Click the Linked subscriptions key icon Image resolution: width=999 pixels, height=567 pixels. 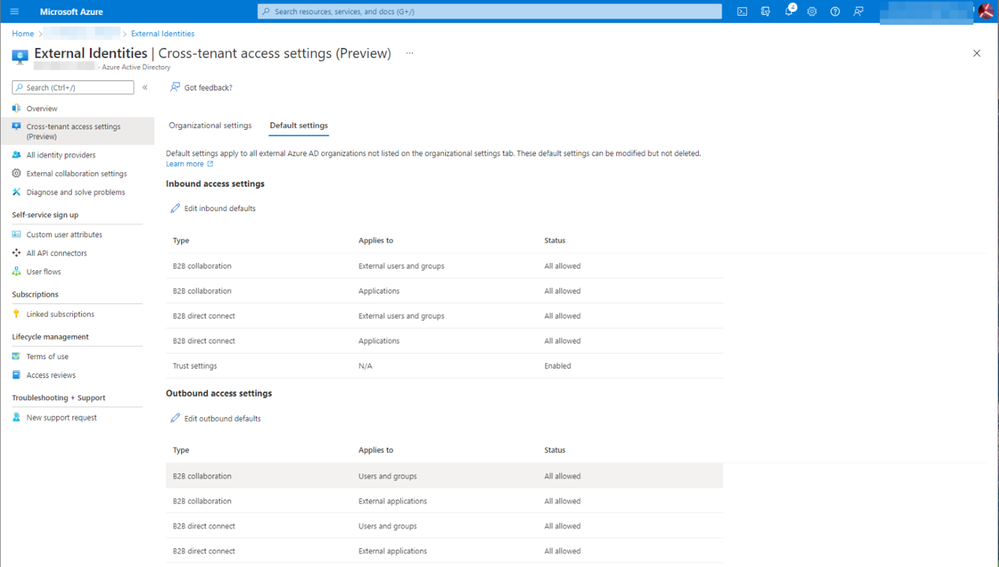click(x=17, y=314)
